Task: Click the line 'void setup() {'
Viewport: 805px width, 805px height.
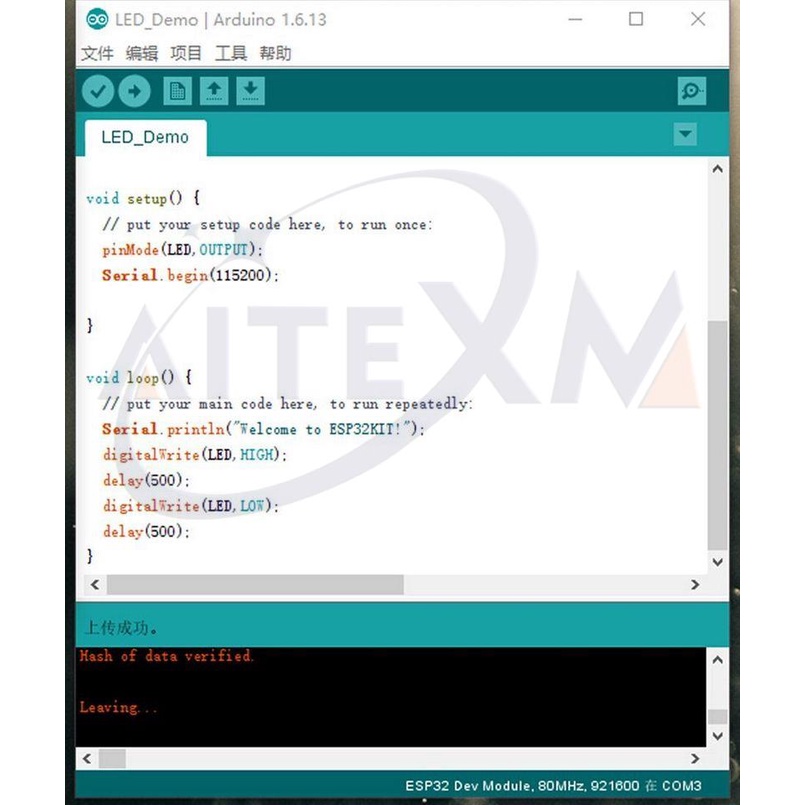Action: point(143,198)
